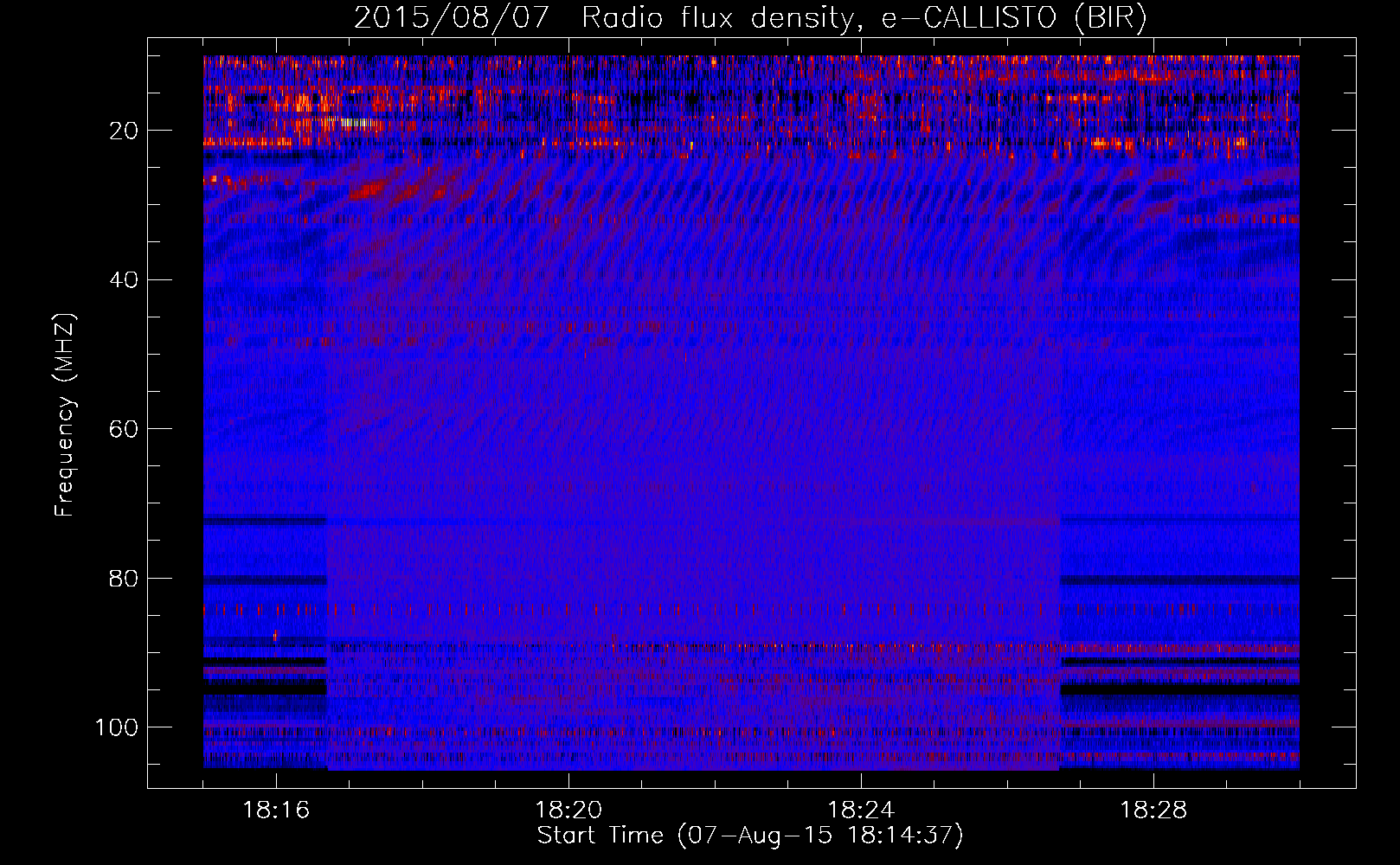Viewport: 1400px width, 865px height.
Task: Click the '18:20' time tick label
Action: 568,811
